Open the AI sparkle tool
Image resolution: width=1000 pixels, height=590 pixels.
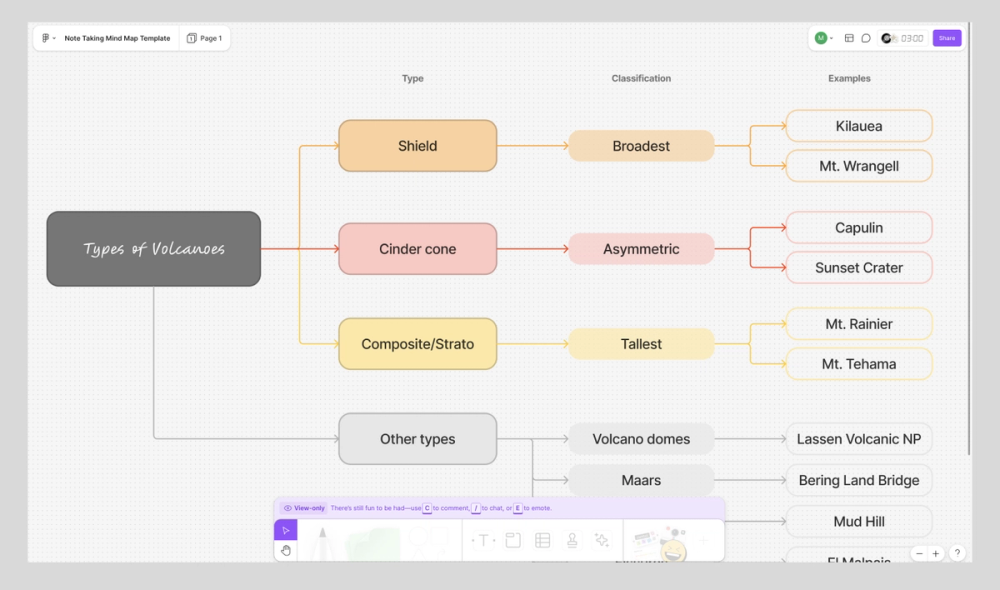pyautogui.click(x=603, y=540)
